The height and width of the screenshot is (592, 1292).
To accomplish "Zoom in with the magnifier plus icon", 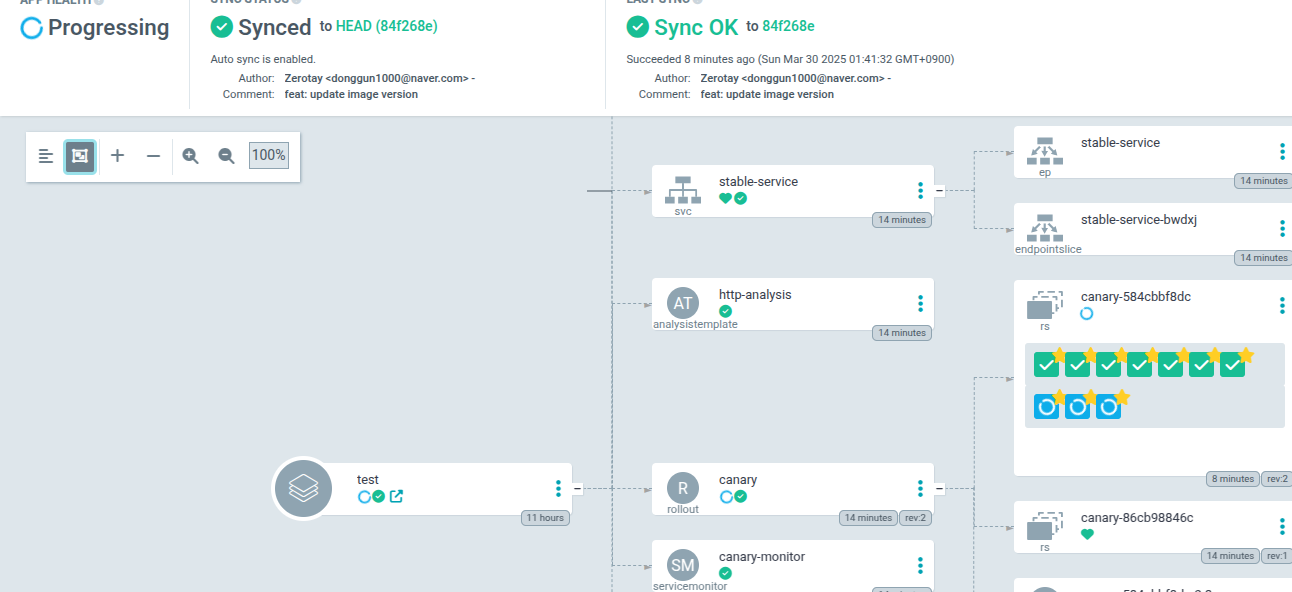I will tap(190, 156).
